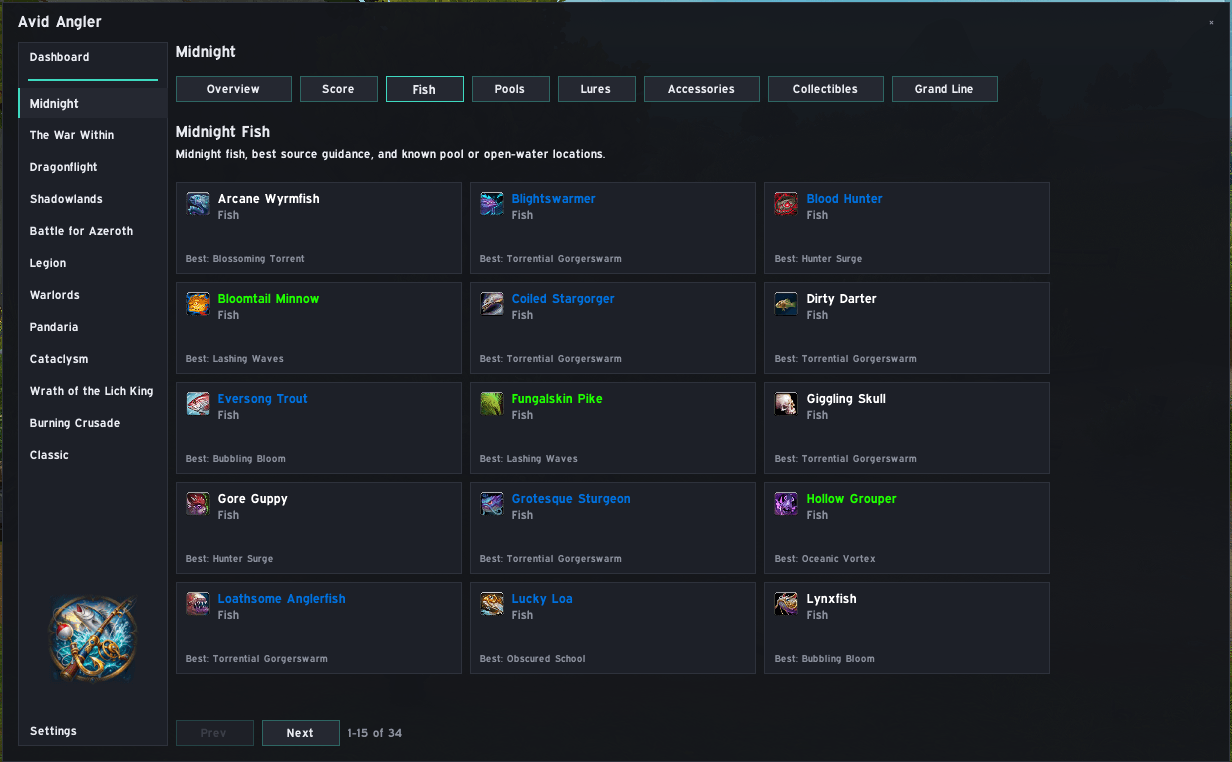Click the Fungalskin Pike name
Image resolution: width=1232 pixels, height=762 pixels.
[557, 399]
